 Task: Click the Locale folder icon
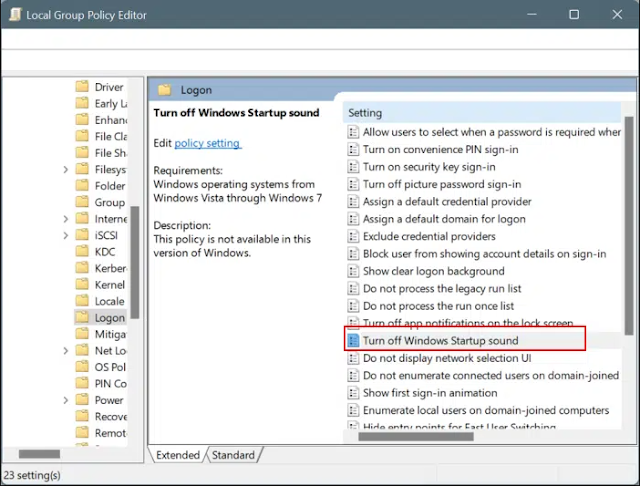click(82, 301)
